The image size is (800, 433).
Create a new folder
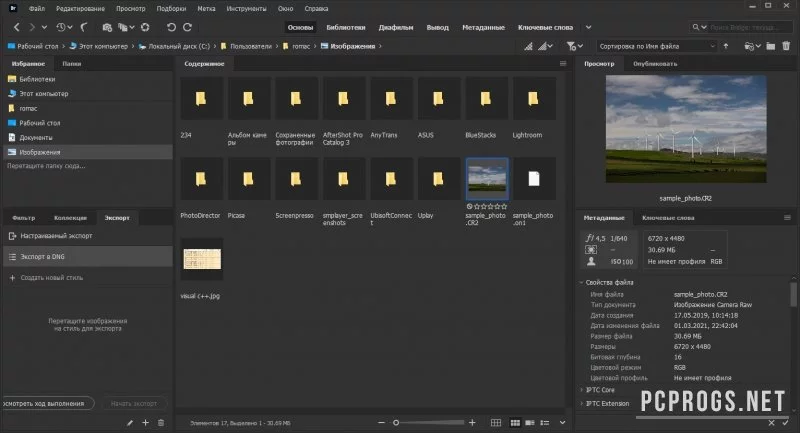click(771, 46)
